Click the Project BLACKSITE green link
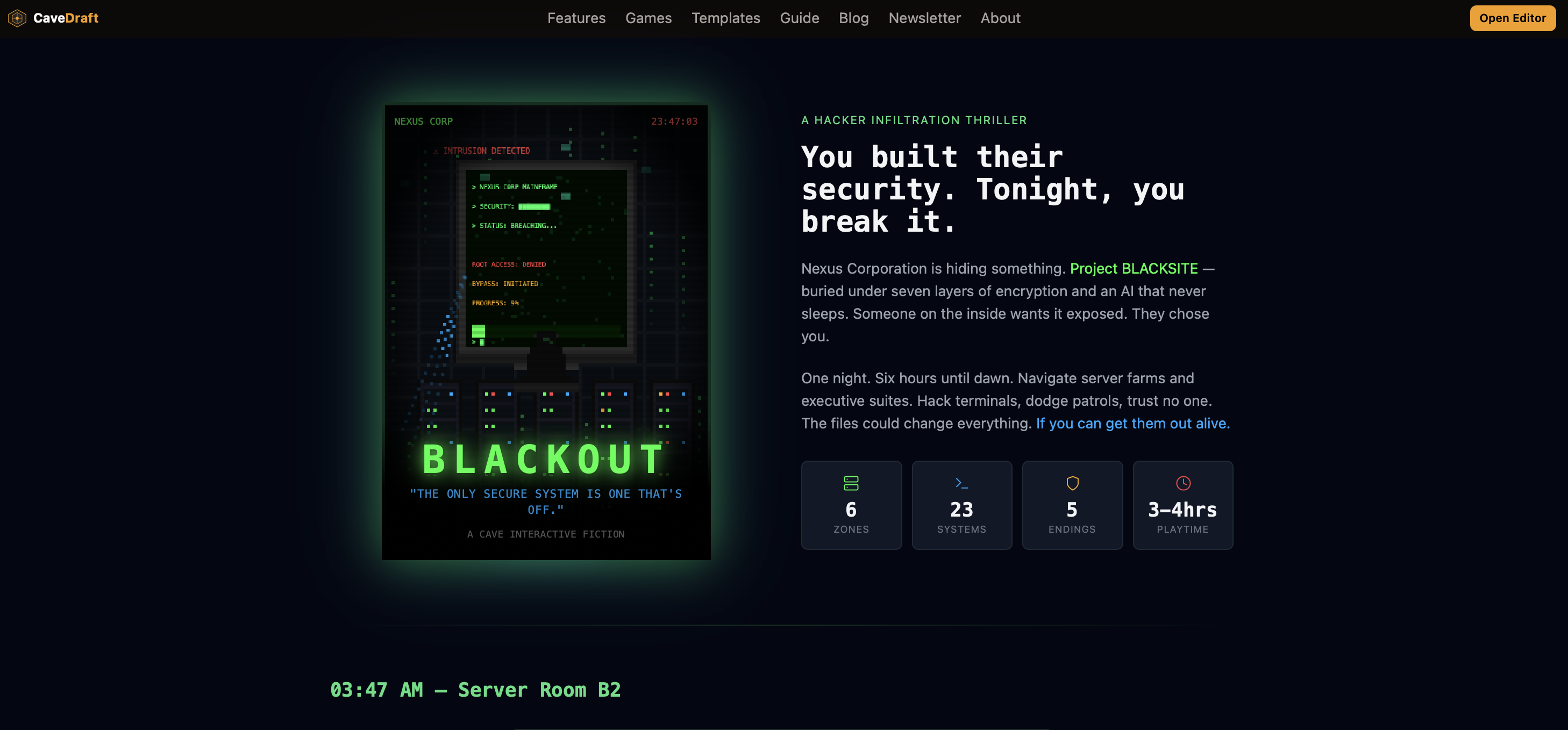 [x=1134, y=268]
